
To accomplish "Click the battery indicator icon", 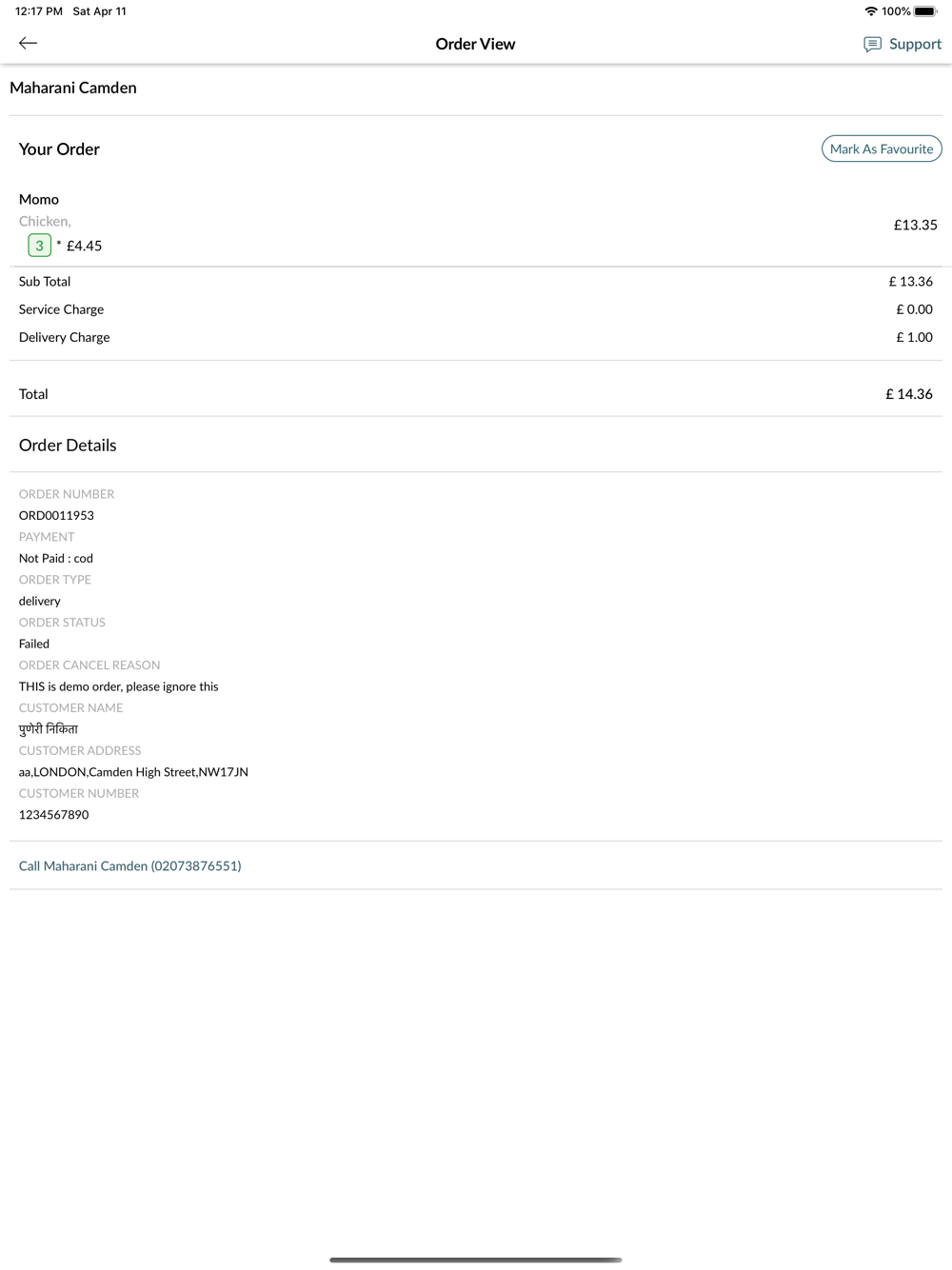I will point(925,11).
